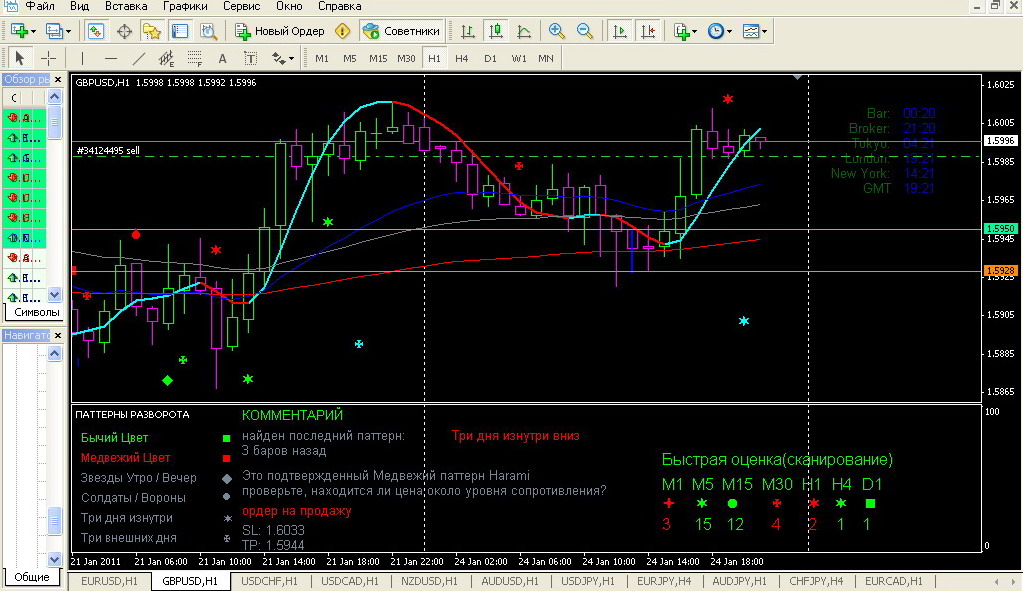Open the Файл menu

pyautogui.click(x=40, y=6)
